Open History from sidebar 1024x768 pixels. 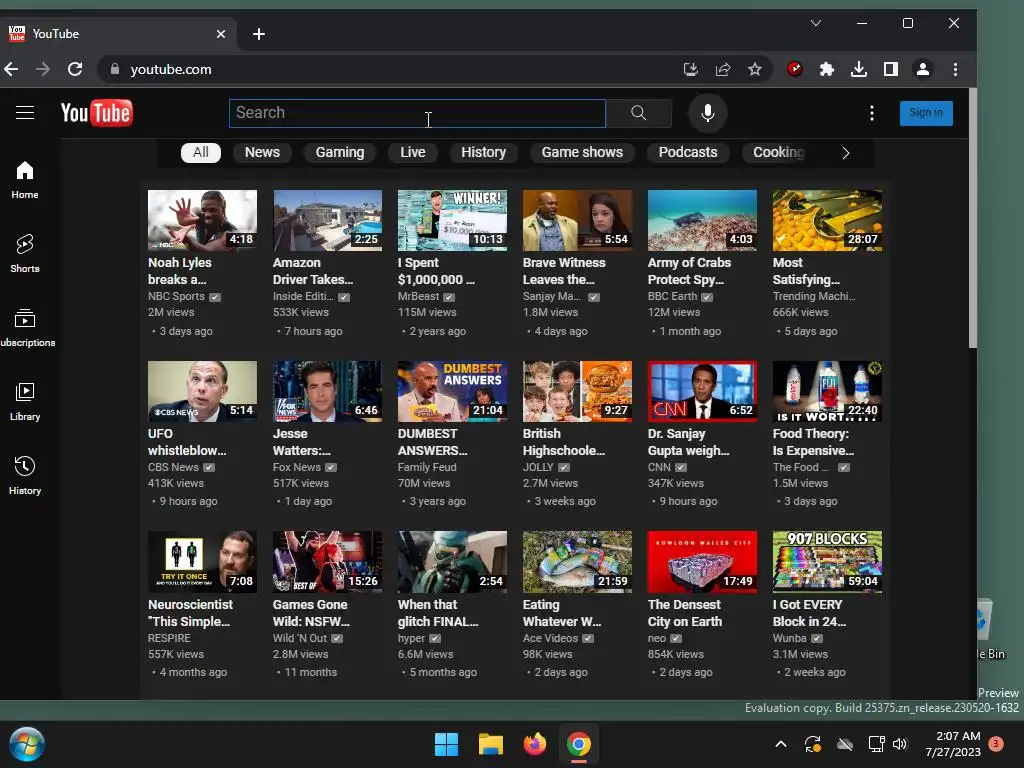(x=25, y=475)
